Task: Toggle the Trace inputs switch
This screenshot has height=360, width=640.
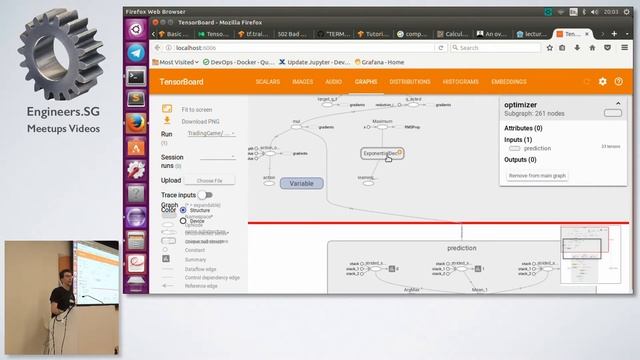Action: 206,195
